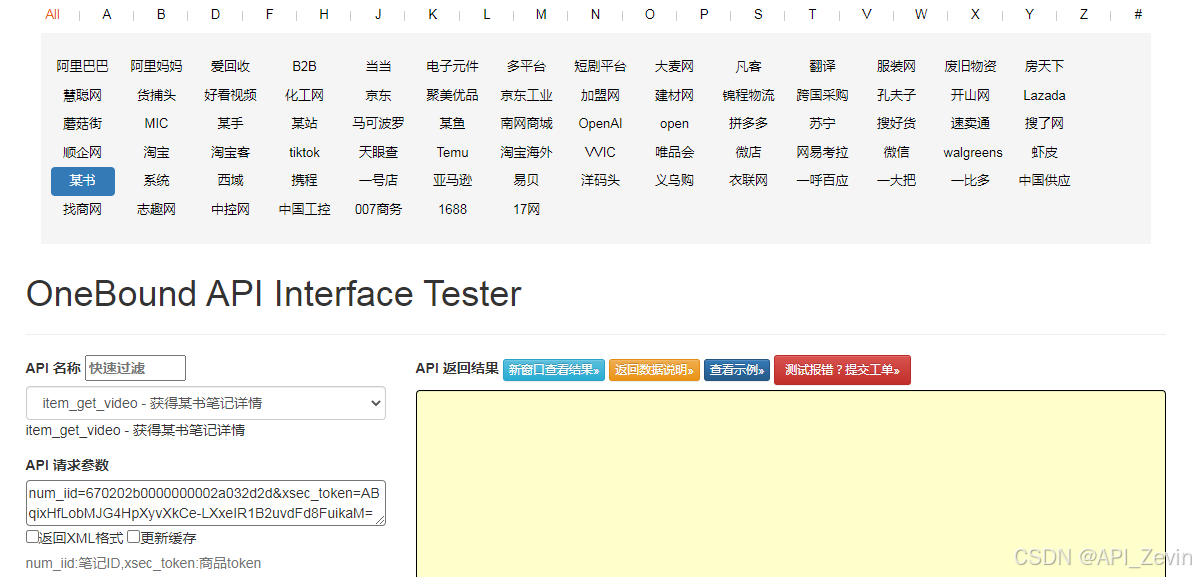Select the highlighted 某书 platform button
Viewport: 1196px width, 577px height.
82,181
